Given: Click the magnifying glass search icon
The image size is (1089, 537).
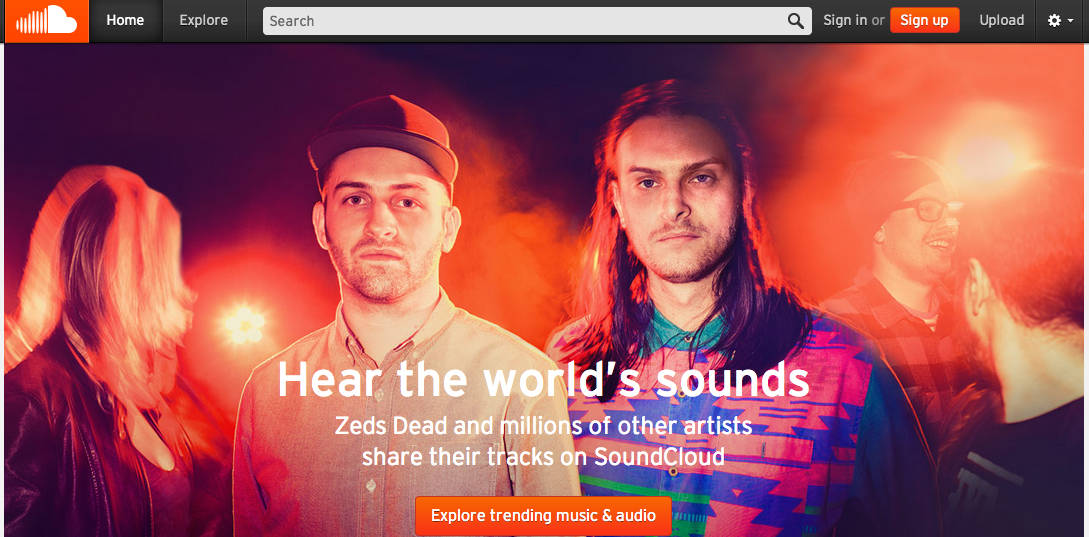Looking at the screenshot, I should coord(795,21).
